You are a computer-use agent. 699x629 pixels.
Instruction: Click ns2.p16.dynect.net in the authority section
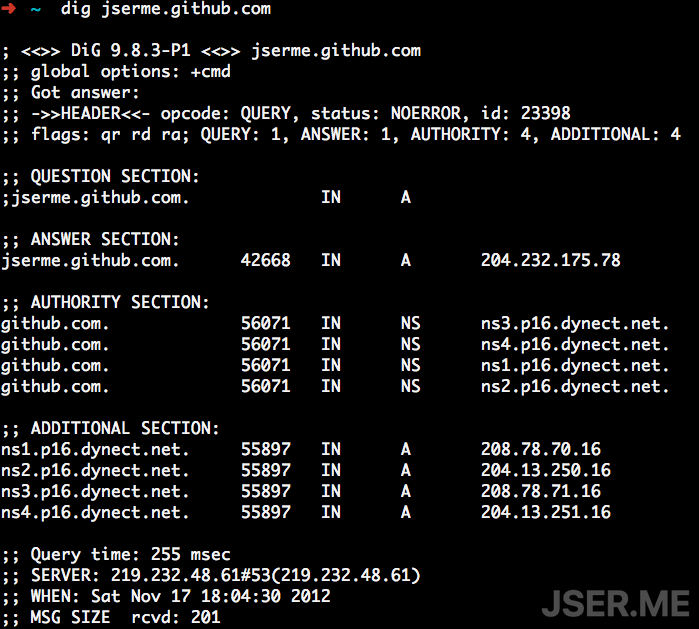click(x=574, y=387)
